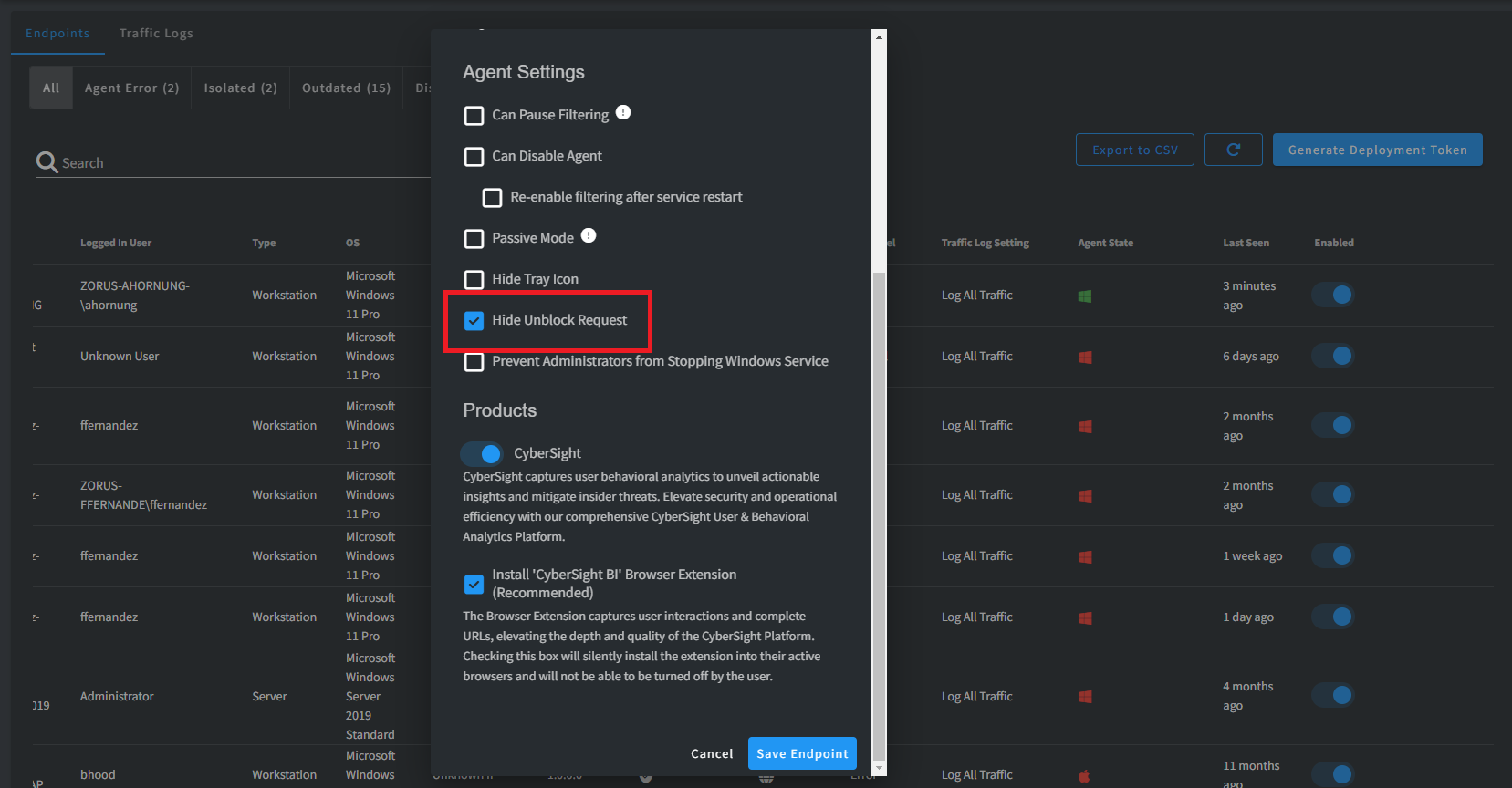Image resolution: width=1512 pixels, height=788 pixels.
Task: Switch to the Traffic Logs tab
Action: (156, 33)
